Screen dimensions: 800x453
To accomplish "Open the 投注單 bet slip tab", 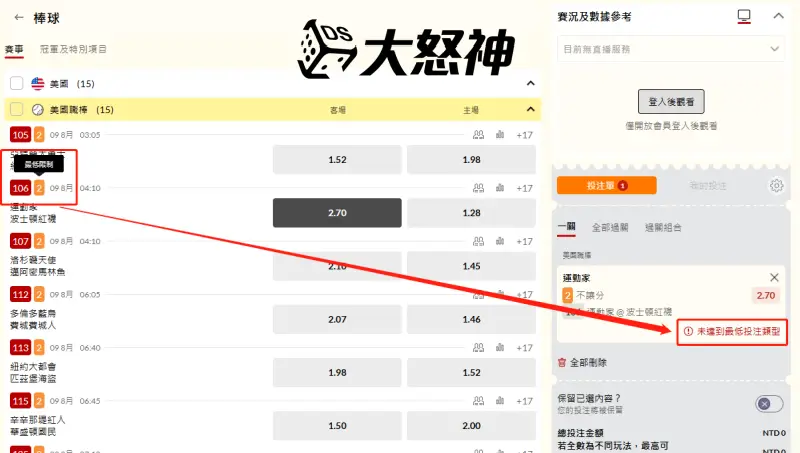I will (607, 186).
